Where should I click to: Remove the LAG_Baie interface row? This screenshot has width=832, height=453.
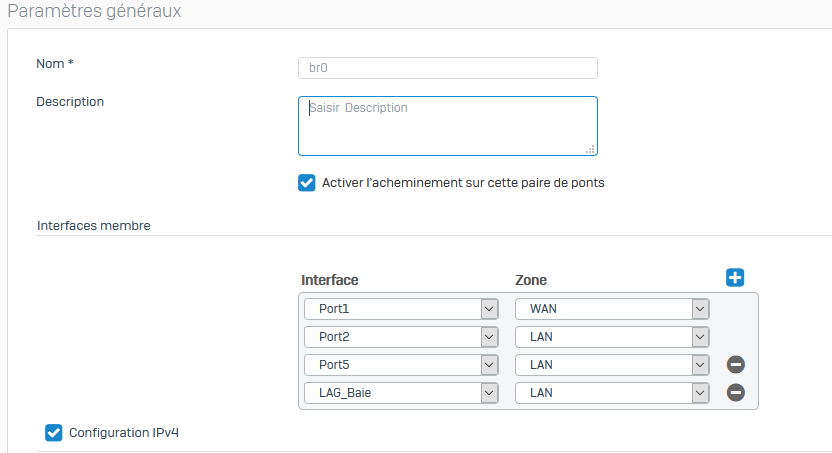click(735, 393)
